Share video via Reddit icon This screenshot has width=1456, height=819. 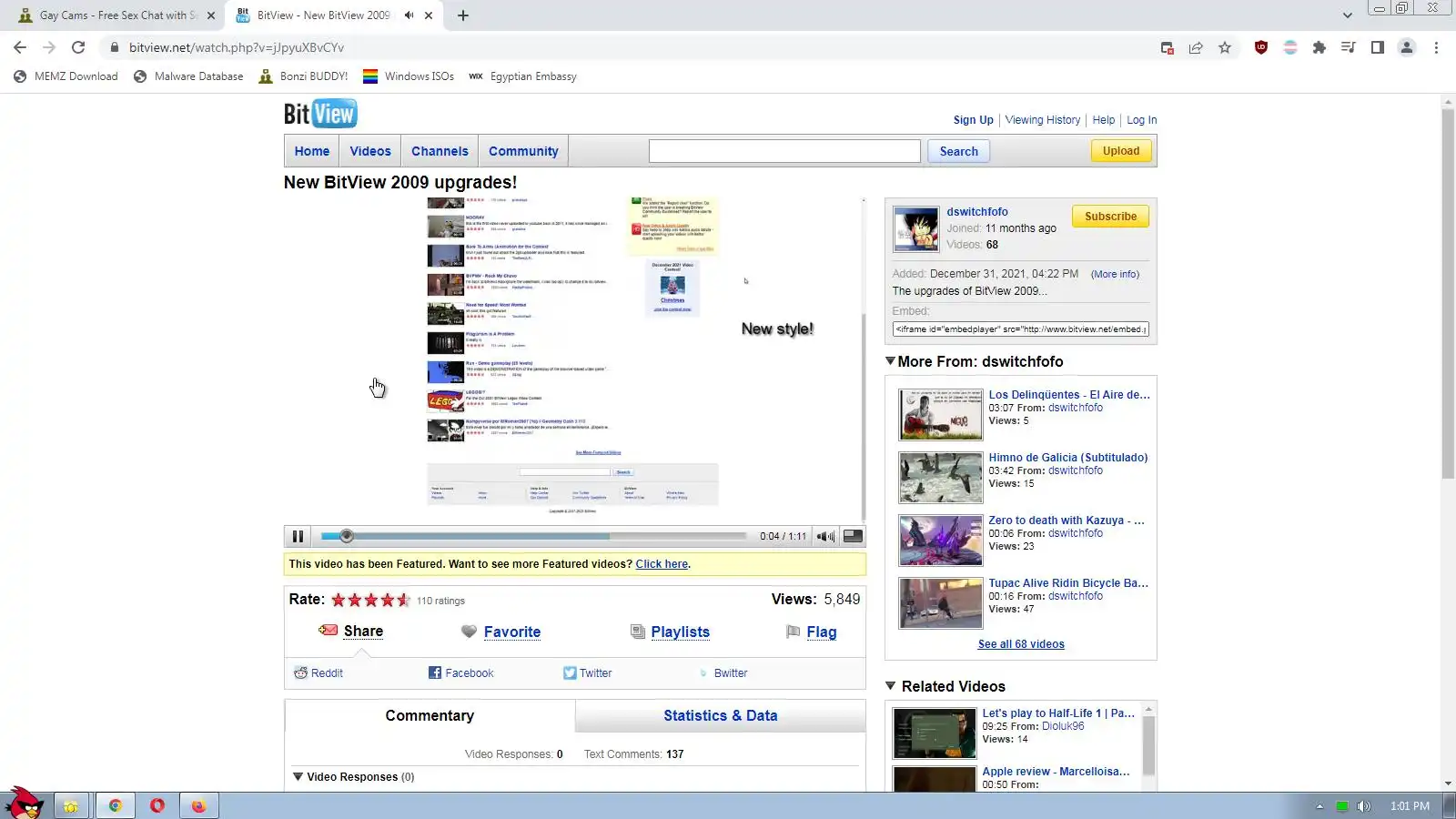click(x=300, y=673)
